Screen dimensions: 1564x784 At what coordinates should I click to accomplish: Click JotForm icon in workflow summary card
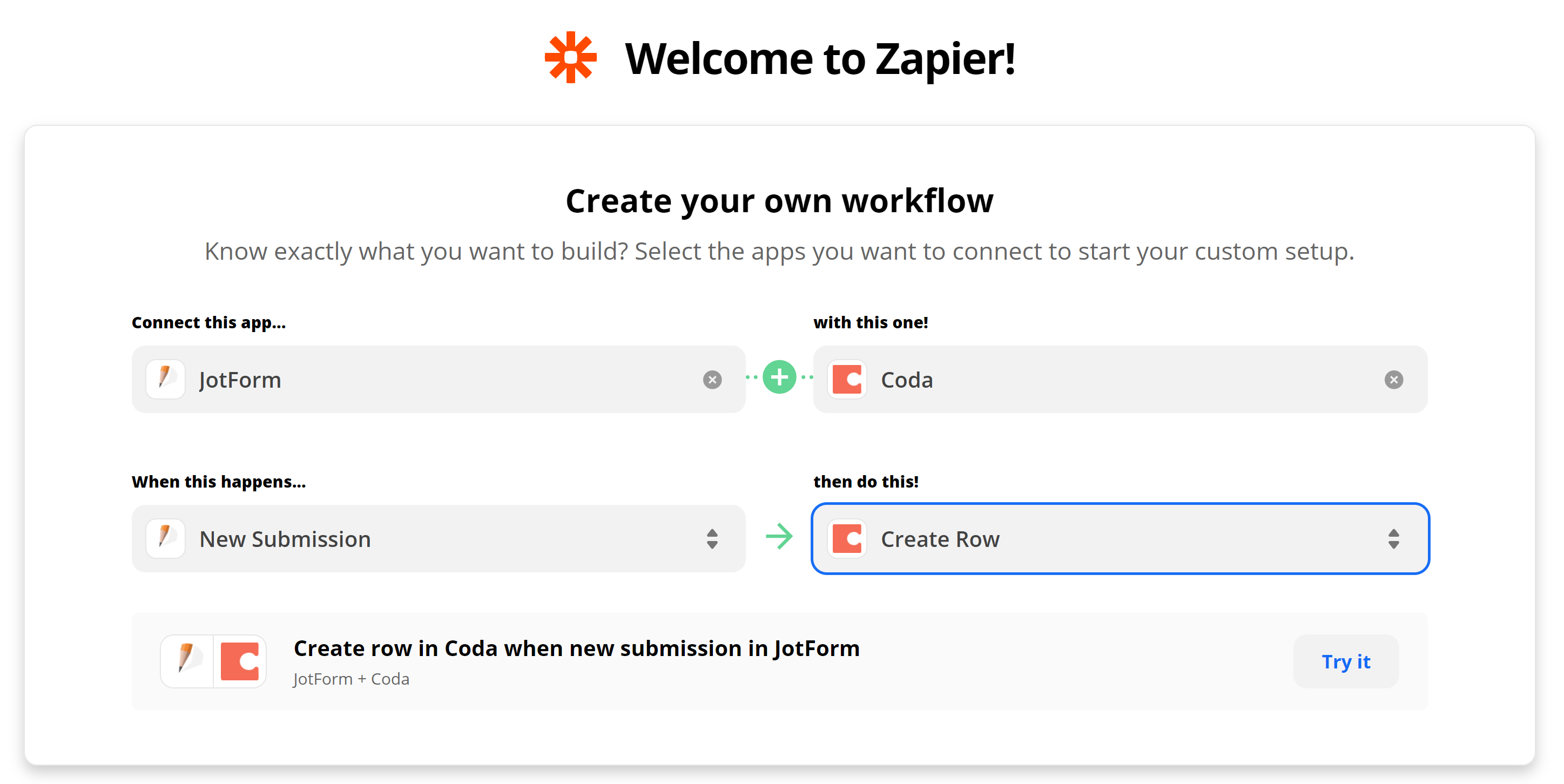[x=187, y=661]
